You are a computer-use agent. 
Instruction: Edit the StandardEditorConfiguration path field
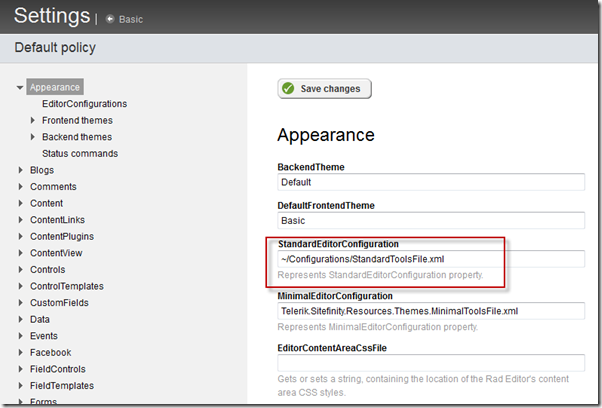tap(430, 258)
